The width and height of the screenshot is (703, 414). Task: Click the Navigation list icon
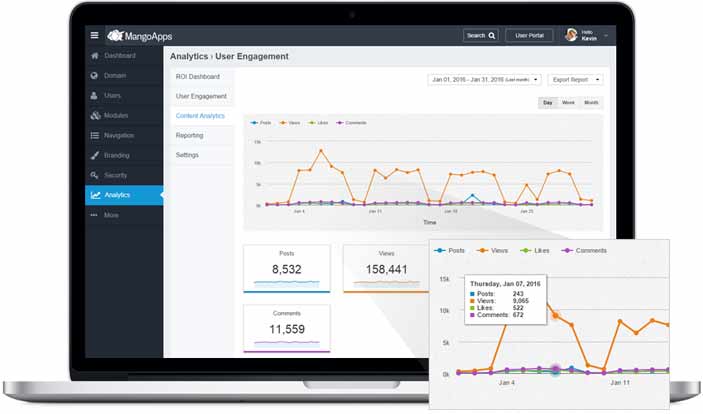point(95,135)
